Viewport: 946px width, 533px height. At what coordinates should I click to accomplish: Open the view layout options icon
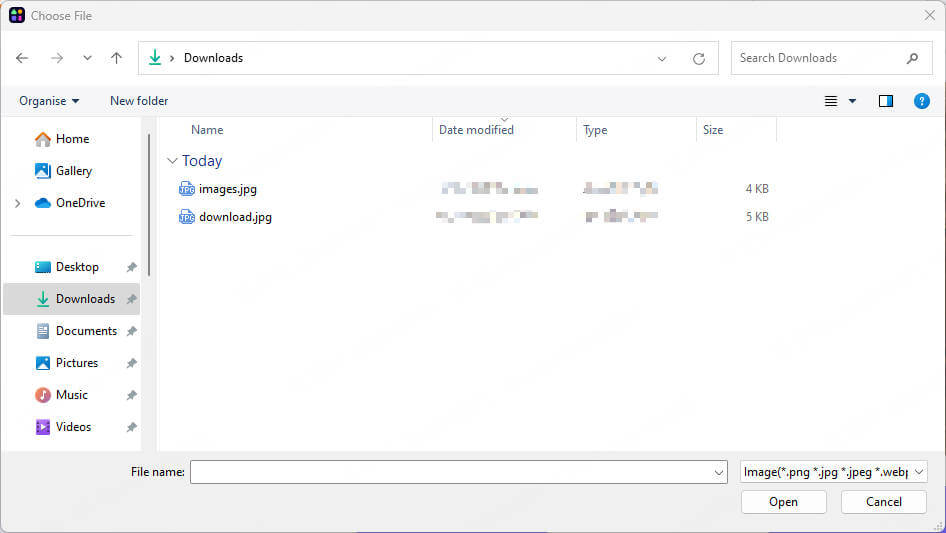pyautogui.click(x=831, y=101)
